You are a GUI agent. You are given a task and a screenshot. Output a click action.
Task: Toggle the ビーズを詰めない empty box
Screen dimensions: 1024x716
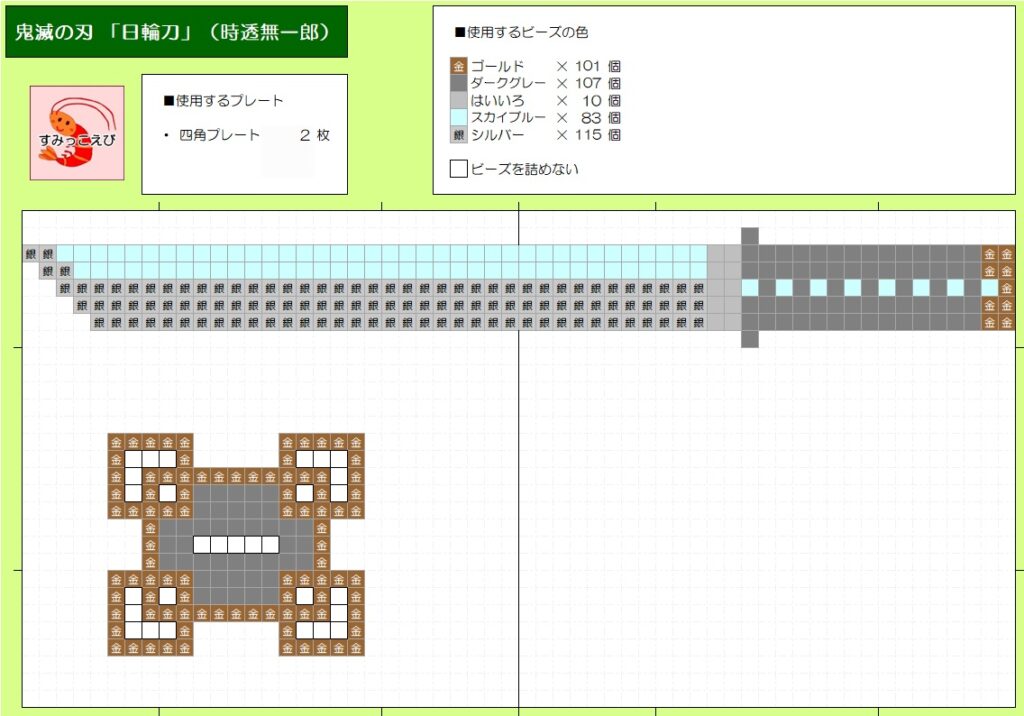click(x=459, y=169)
